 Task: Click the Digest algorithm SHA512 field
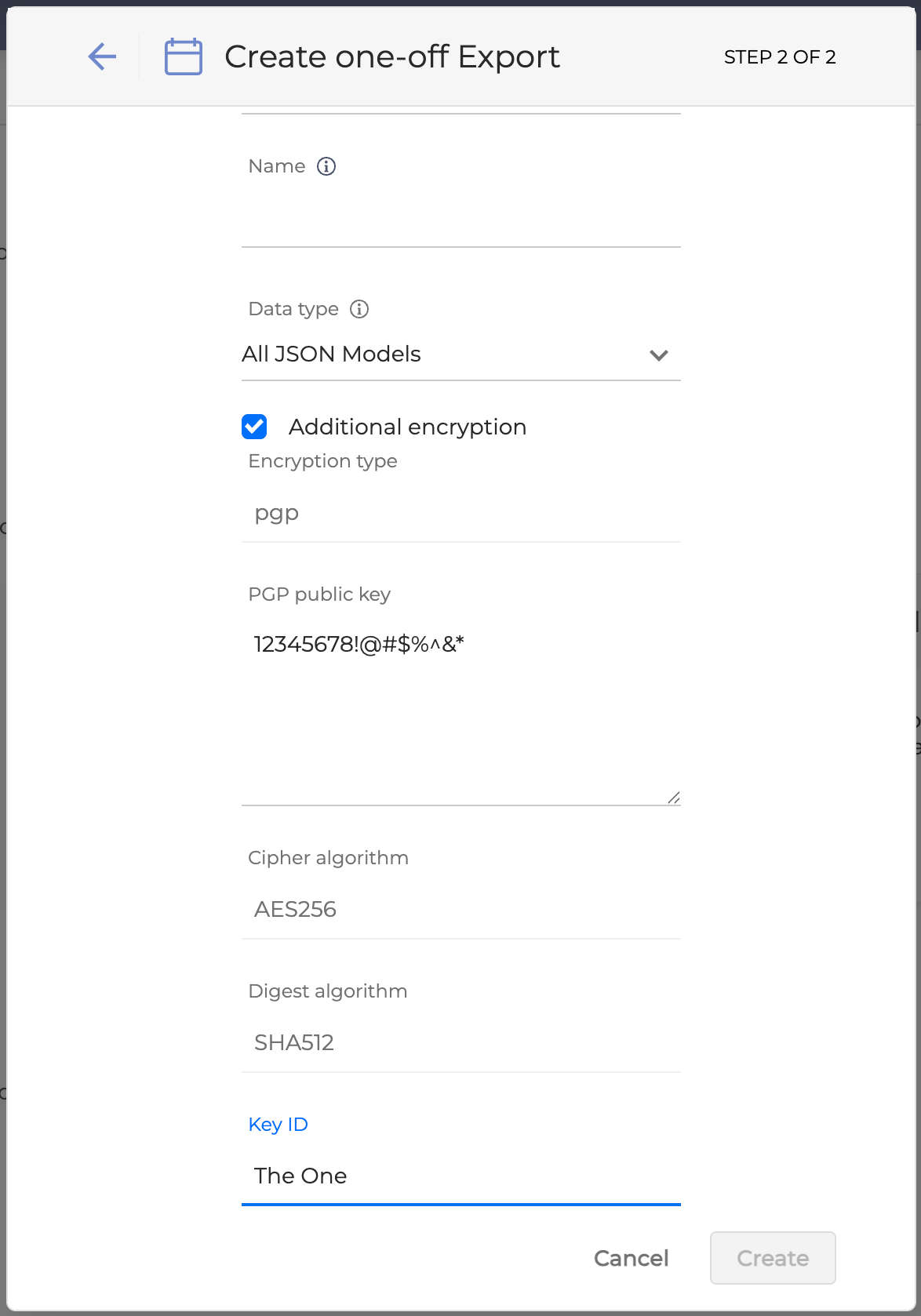460,1043
